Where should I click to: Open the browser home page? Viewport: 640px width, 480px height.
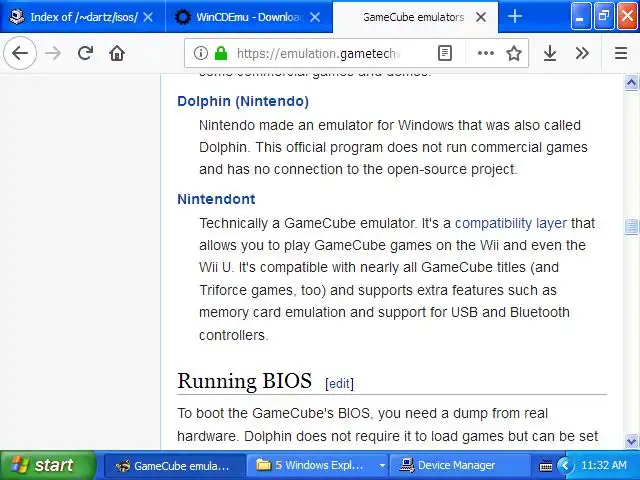point(117,53)
